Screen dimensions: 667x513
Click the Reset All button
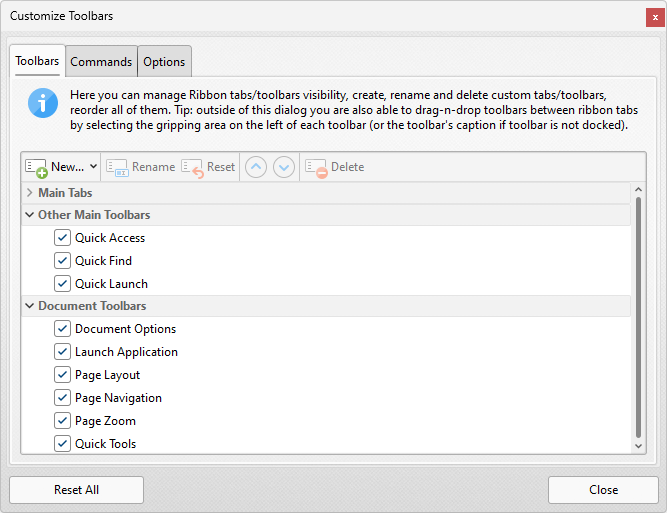click(77, 490)
